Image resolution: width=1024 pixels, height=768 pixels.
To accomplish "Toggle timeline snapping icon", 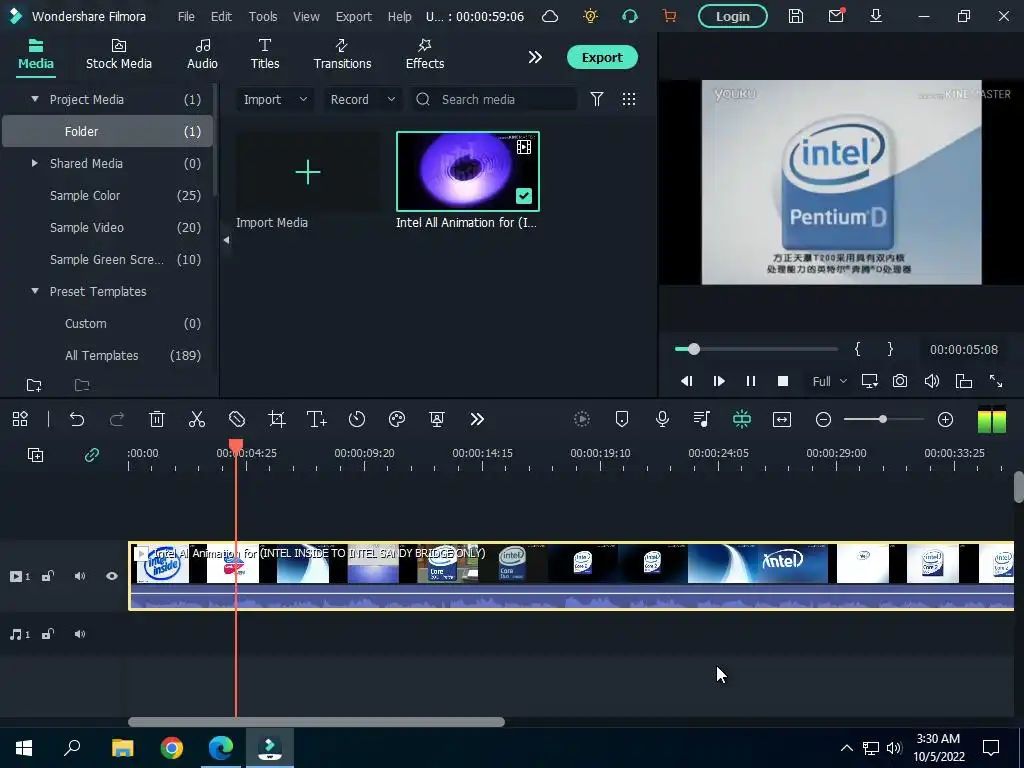I will (x=742, y=419).
